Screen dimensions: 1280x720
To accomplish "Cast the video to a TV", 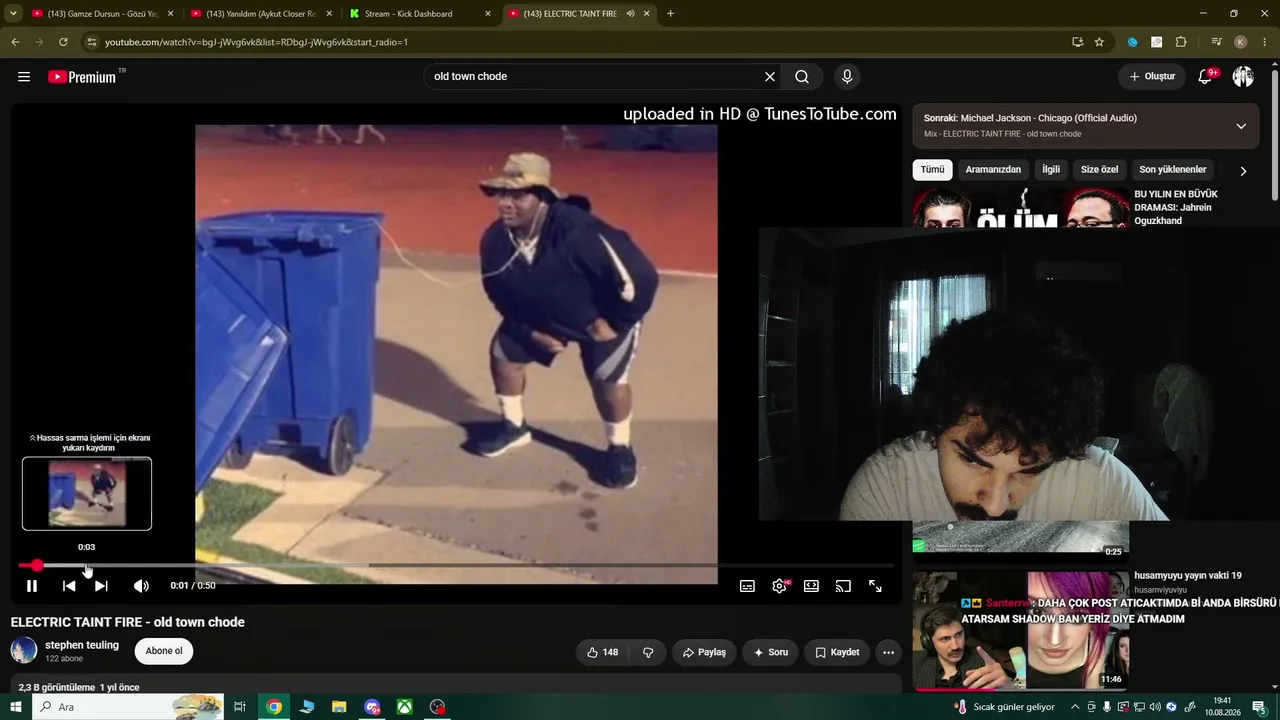I will (x=843, y=586).
